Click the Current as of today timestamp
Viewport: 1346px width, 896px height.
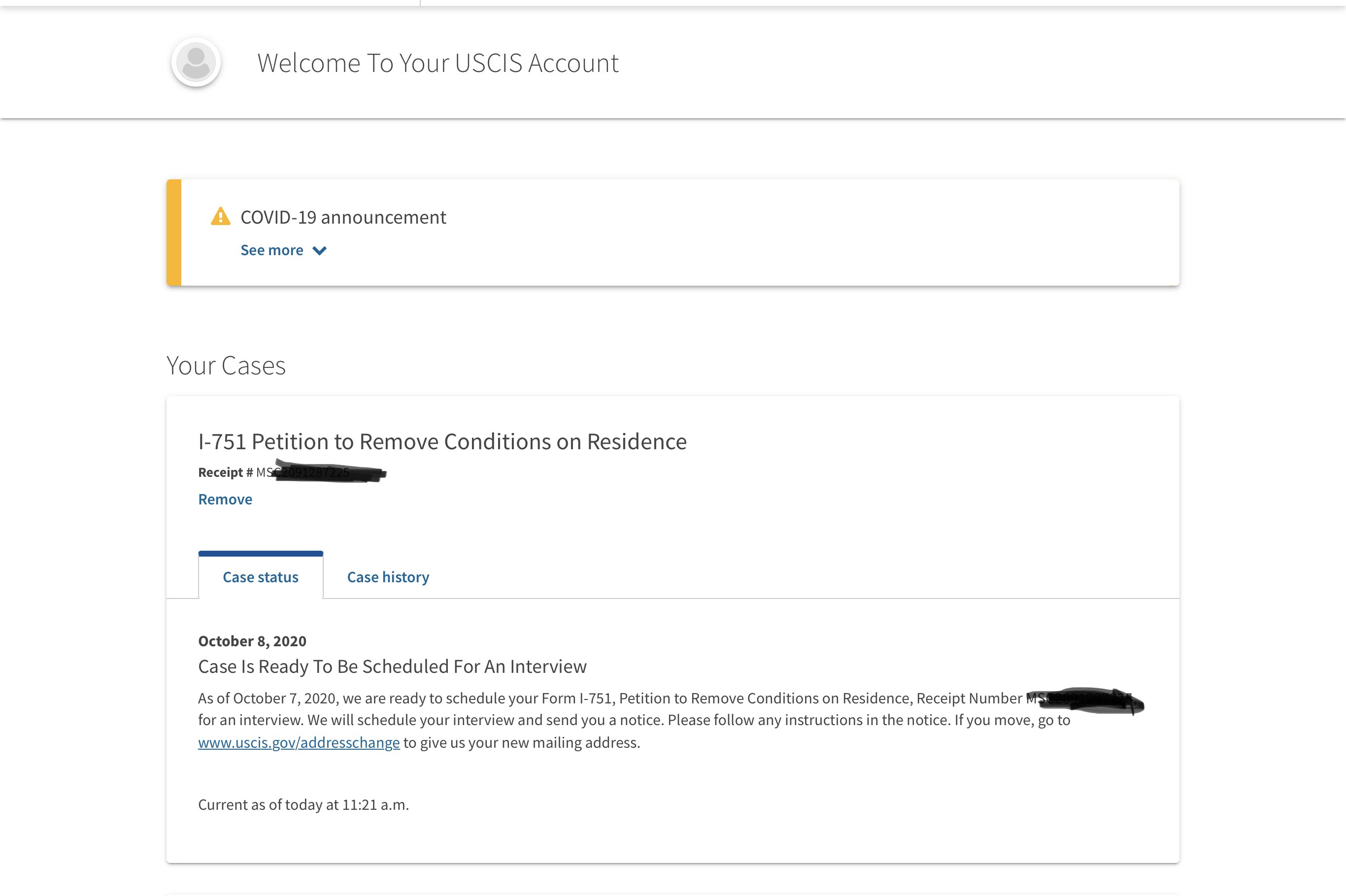(303, 804)
